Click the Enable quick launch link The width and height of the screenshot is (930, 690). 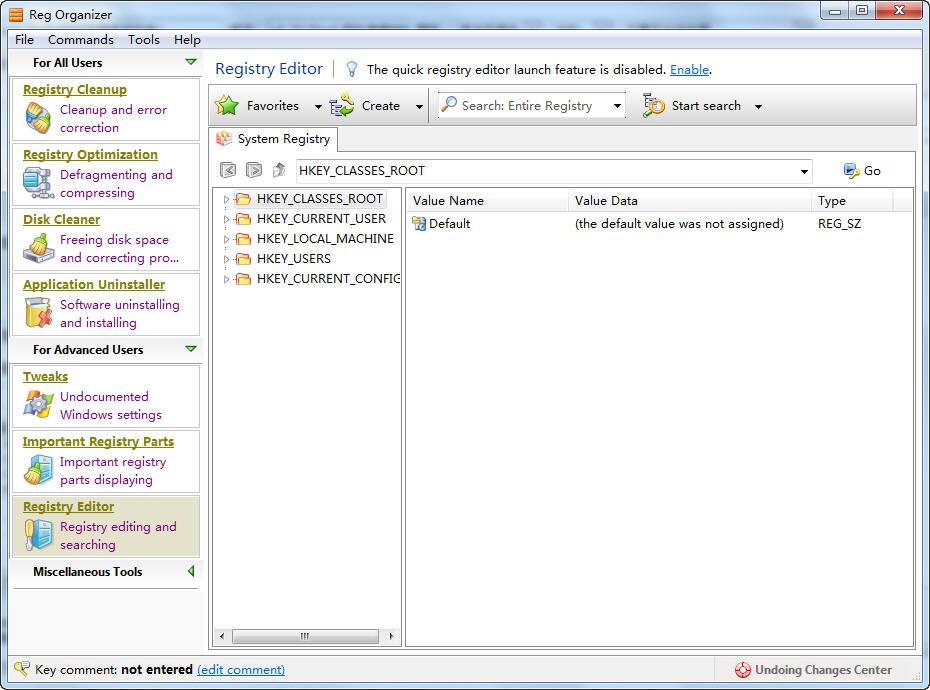(689, 69)
